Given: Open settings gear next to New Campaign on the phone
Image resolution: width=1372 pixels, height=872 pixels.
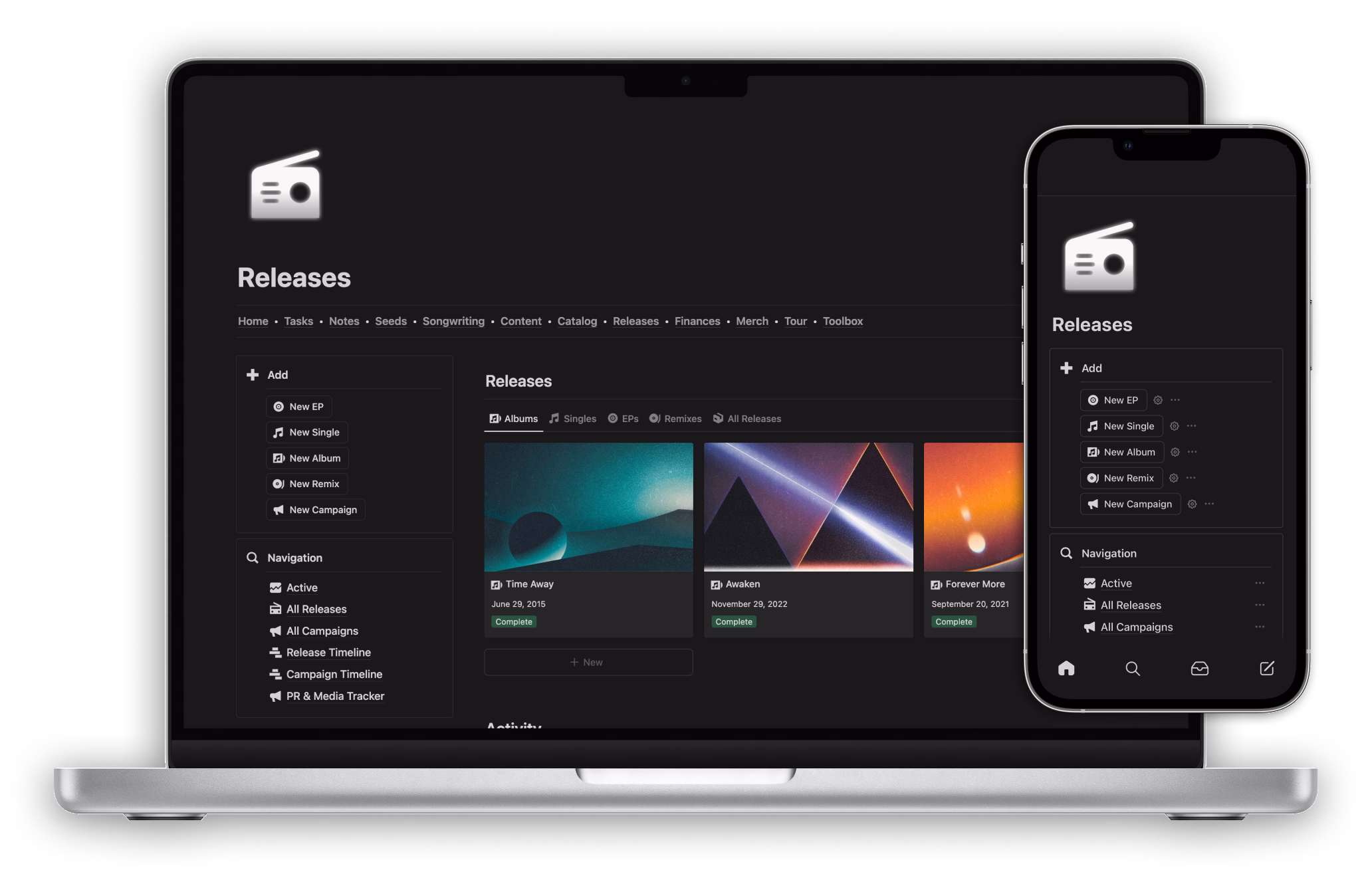Looking at the screenshot, I should (x=1193, y=504).
